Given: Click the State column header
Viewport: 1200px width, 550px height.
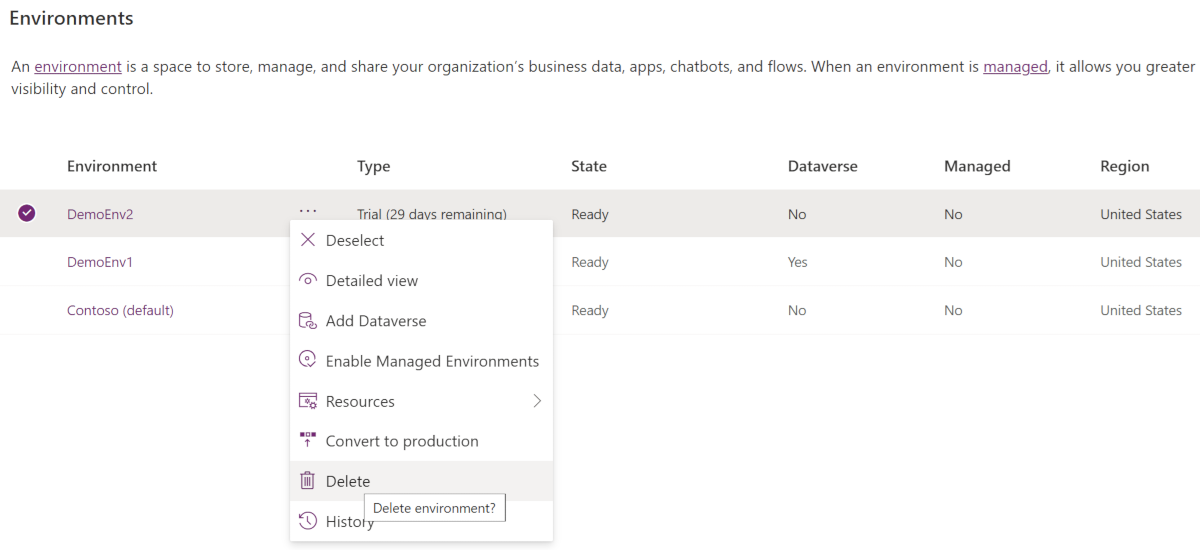Looking at the screenshot, I should 589,166.
